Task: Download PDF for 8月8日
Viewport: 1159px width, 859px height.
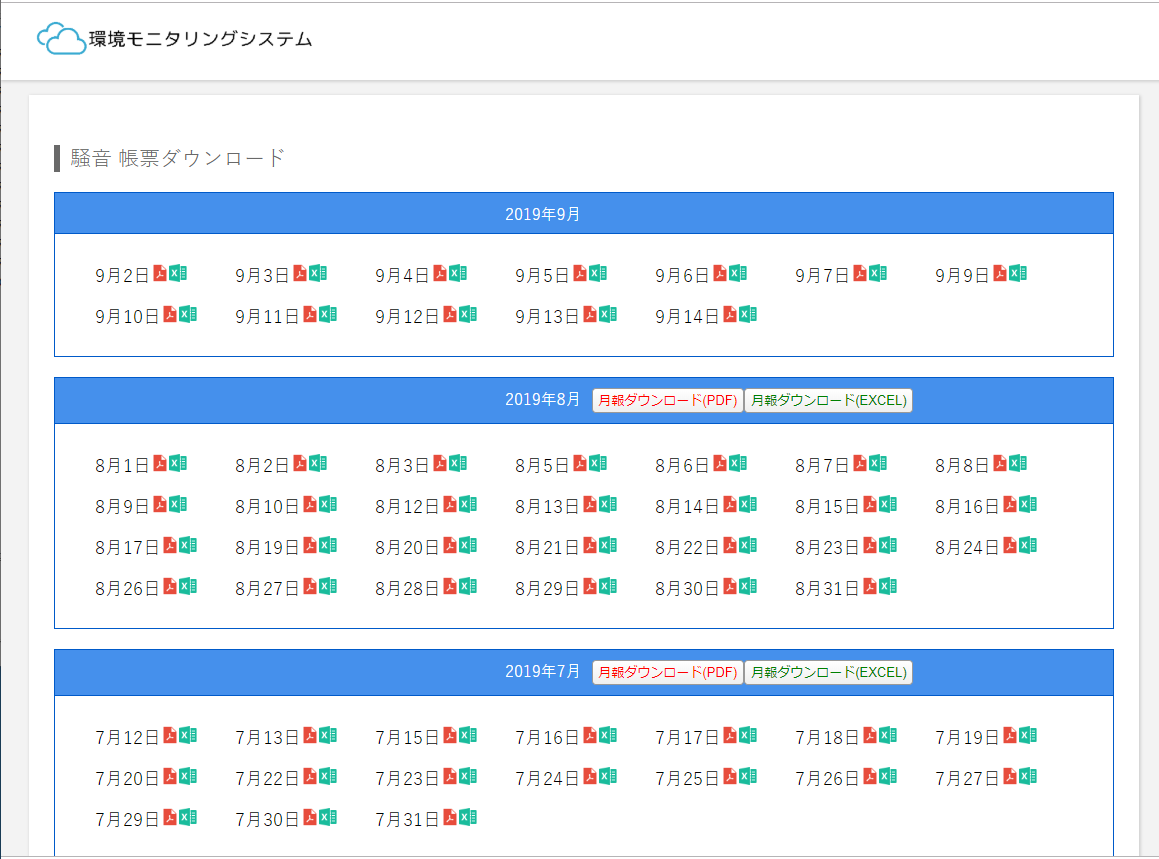Action: pos(999,463)
